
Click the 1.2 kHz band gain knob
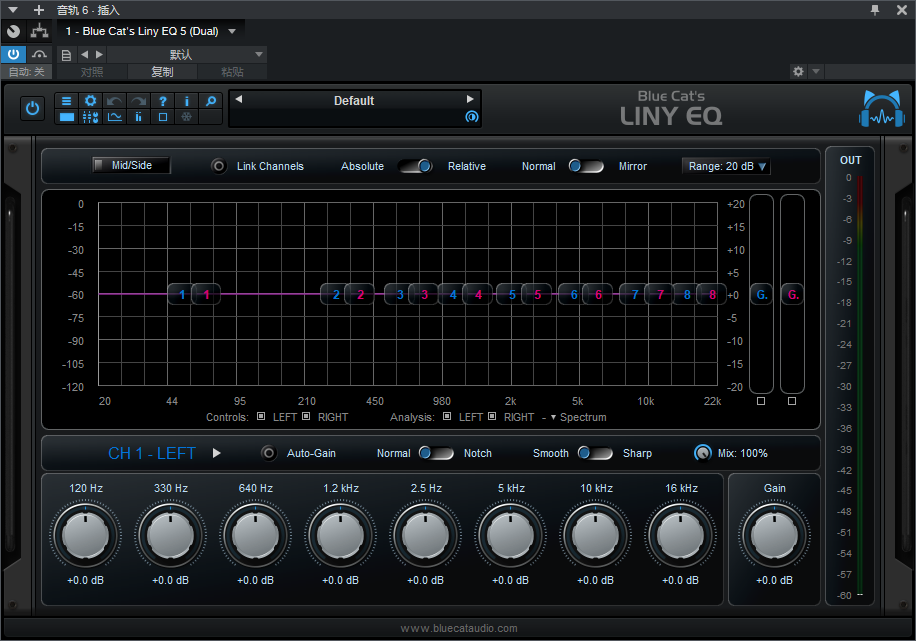click(341, 535)
